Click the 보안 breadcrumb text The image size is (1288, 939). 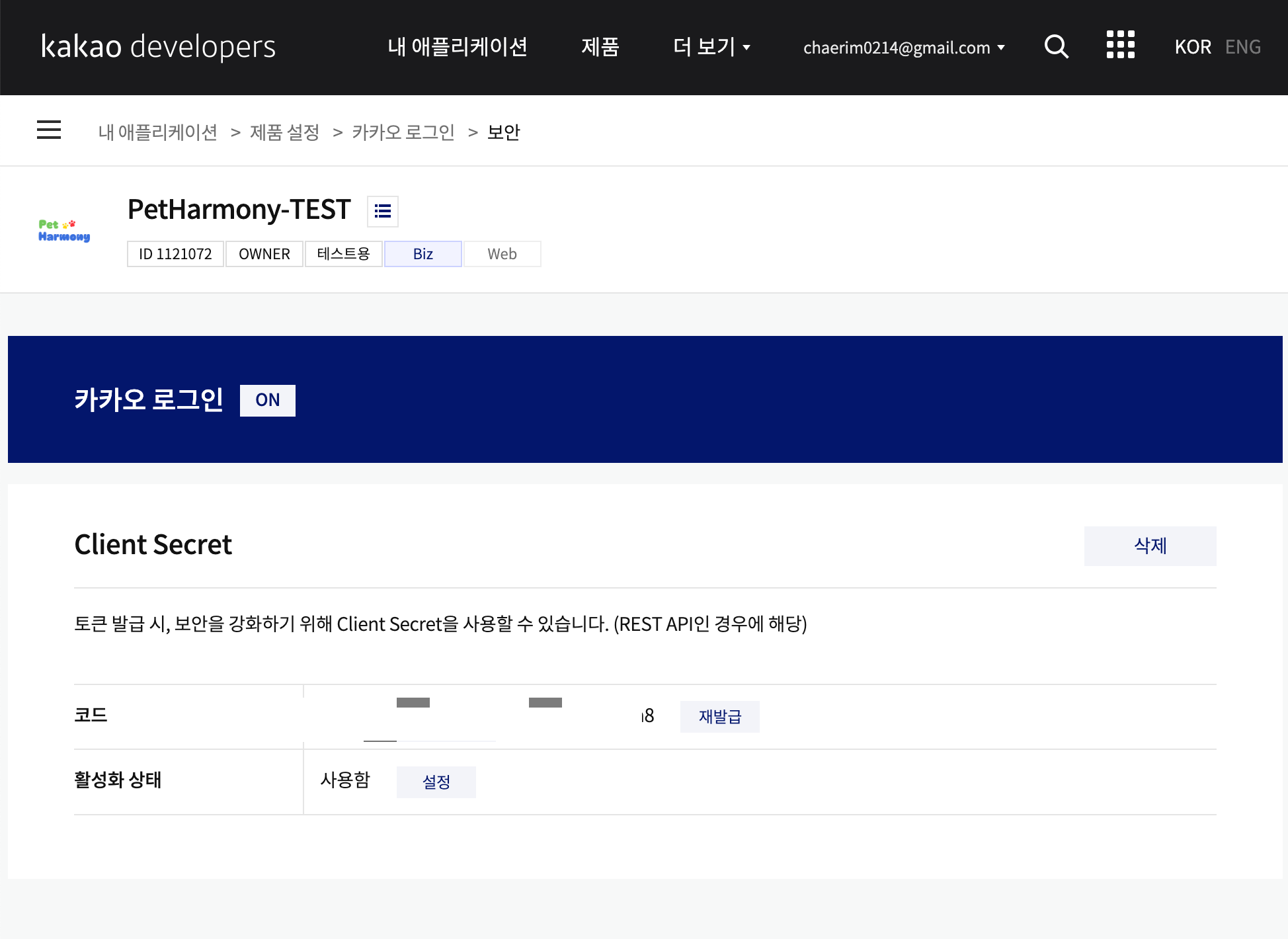pyautogui.click(x=504, y=132)
